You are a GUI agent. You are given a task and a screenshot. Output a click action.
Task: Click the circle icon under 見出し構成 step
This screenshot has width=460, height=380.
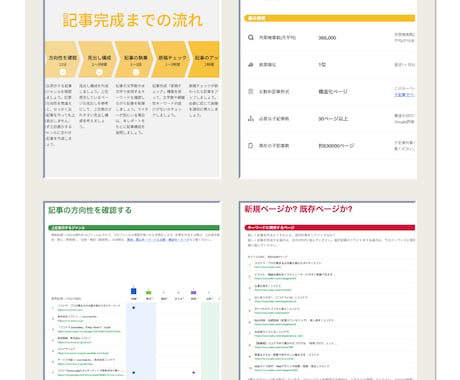click(x=99, y=72)
